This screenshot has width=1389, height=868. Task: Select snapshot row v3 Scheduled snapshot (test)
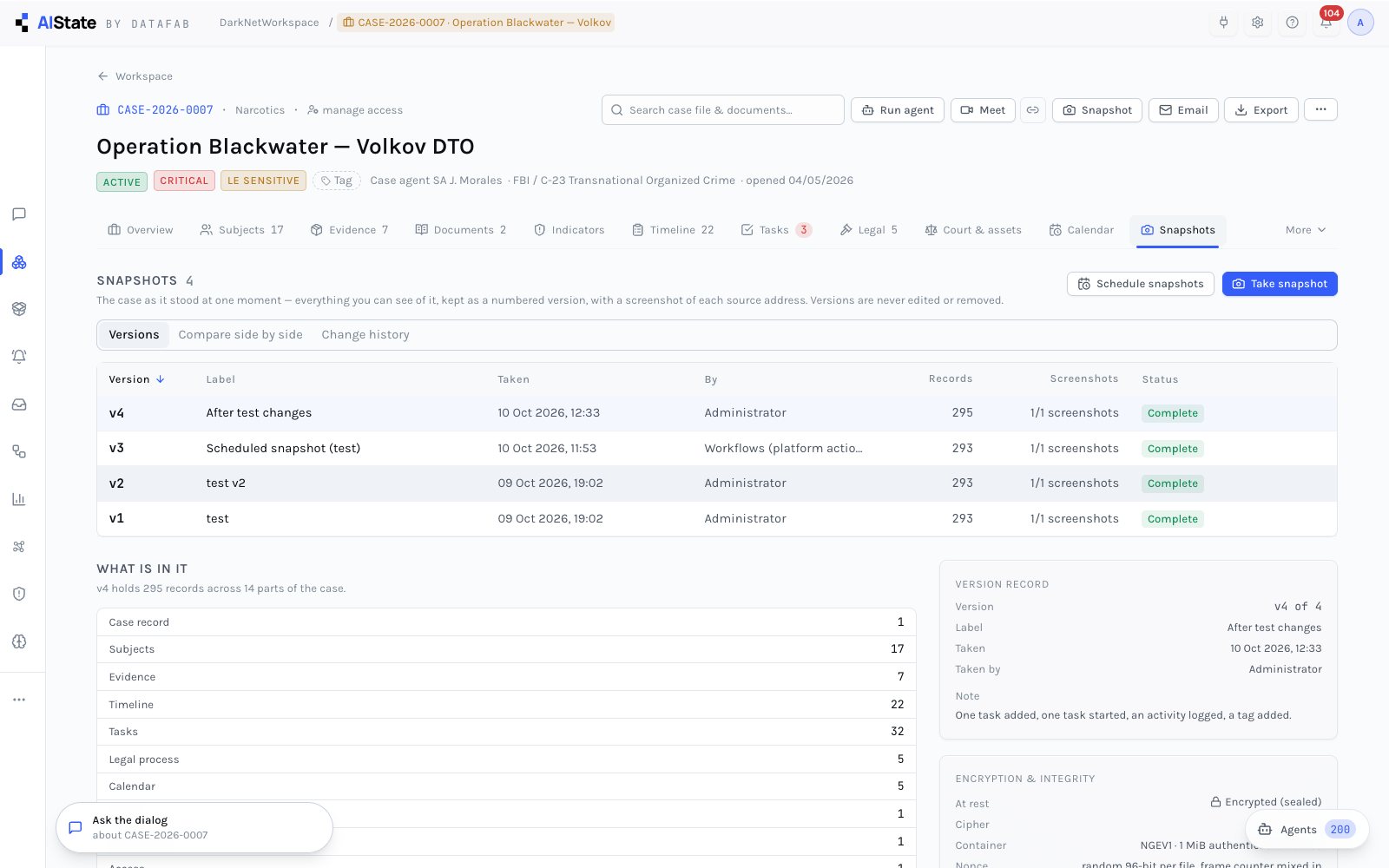tap(716, 449)
